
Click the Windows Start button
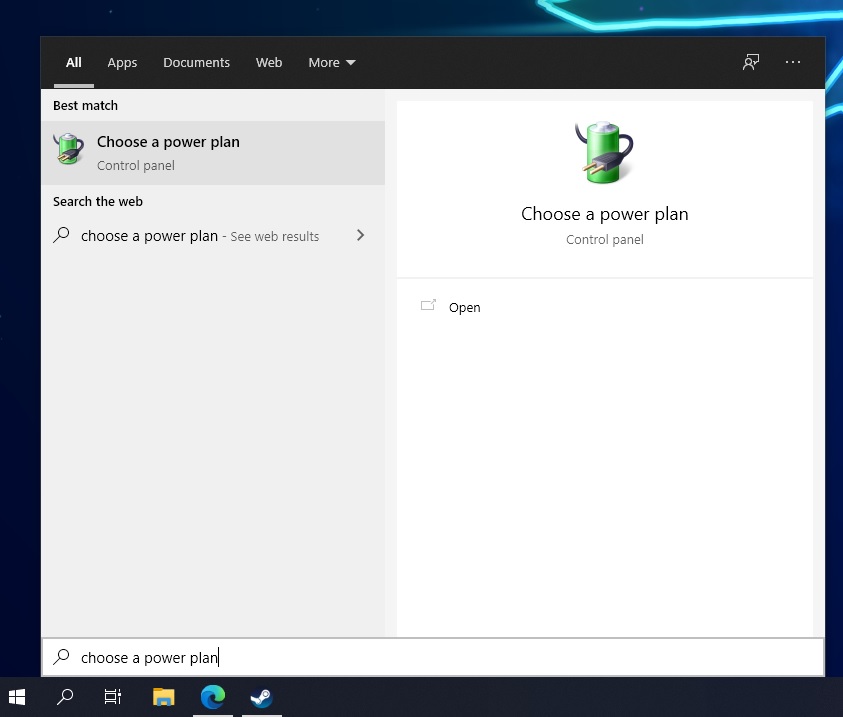pyautogui.click(x=17, y=697)
